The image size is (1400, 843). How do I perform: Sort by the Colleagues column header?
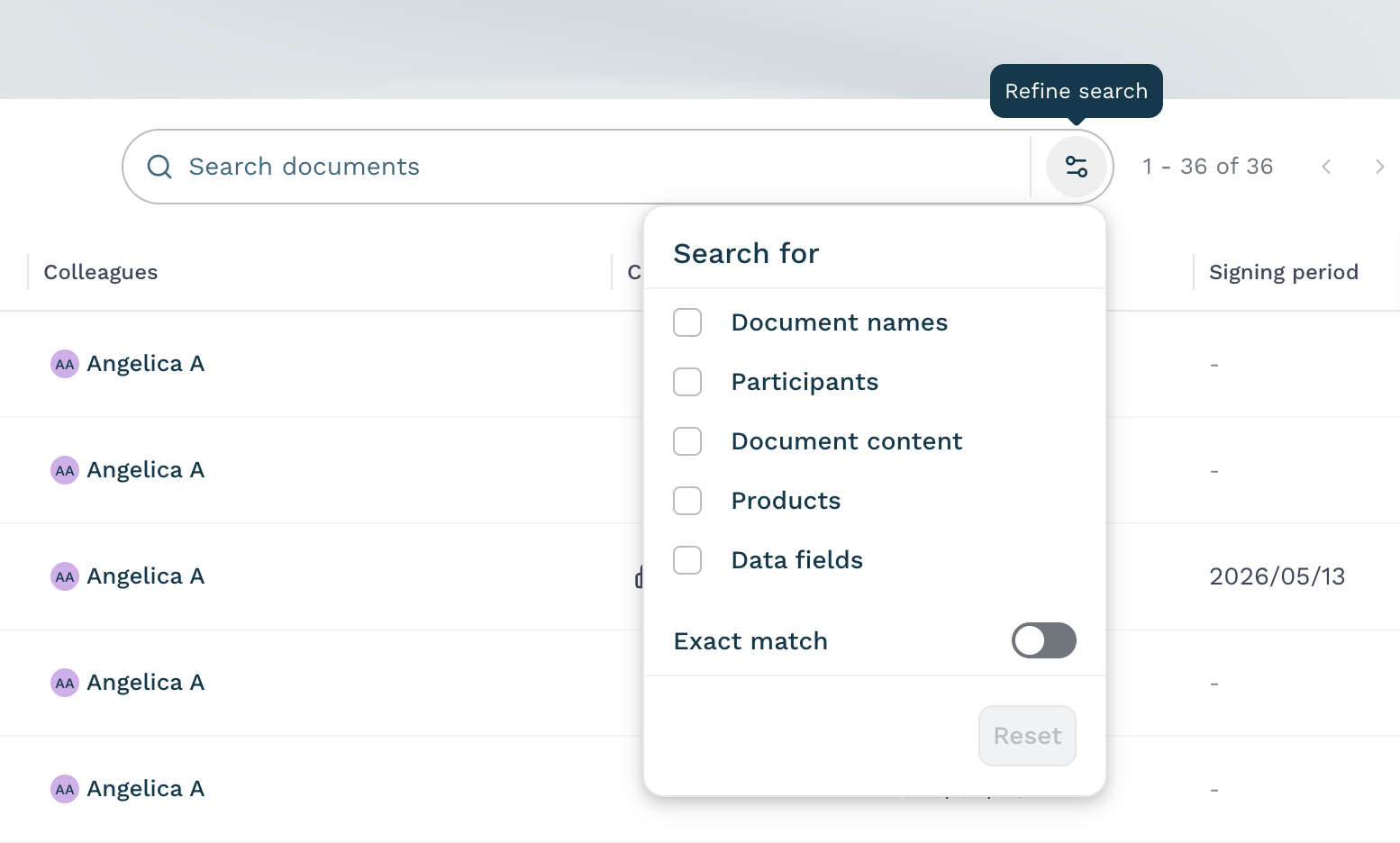pos(101,272)
